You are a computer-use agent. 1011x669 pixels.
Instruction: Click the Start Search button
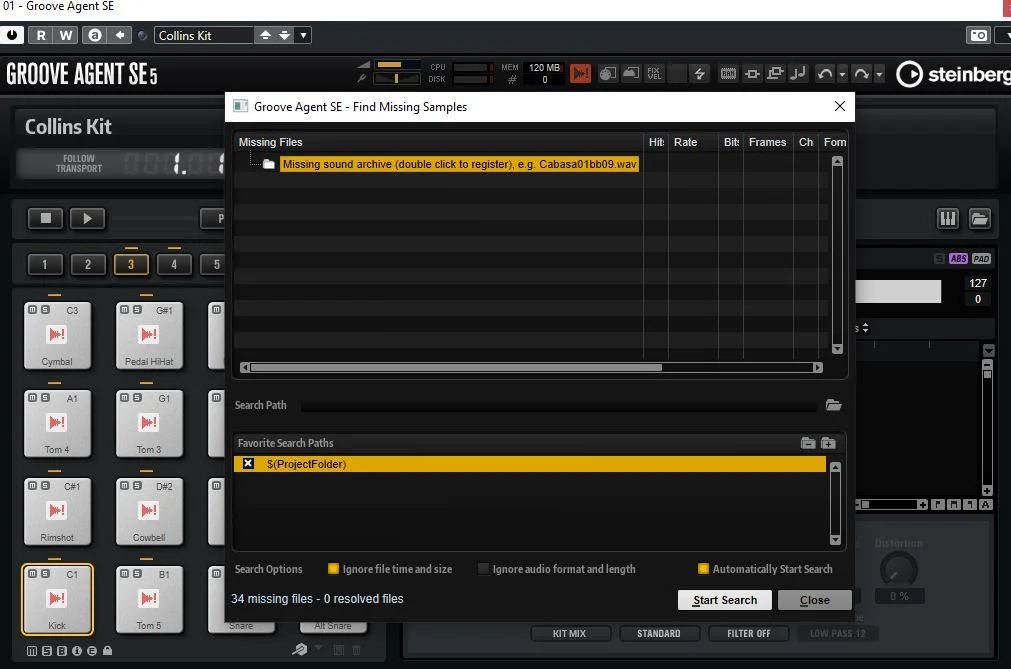click(x=725, y=600)
